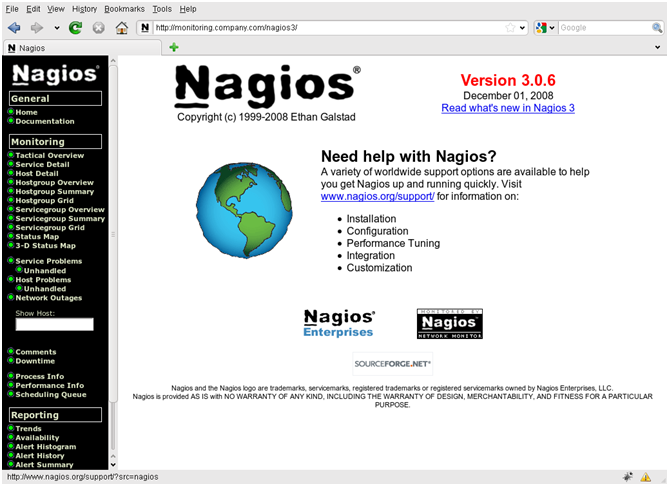This screenshot has height=486, width=669.
Task: Click the sidebar scroll up arrow
Action: click(113, 61)
